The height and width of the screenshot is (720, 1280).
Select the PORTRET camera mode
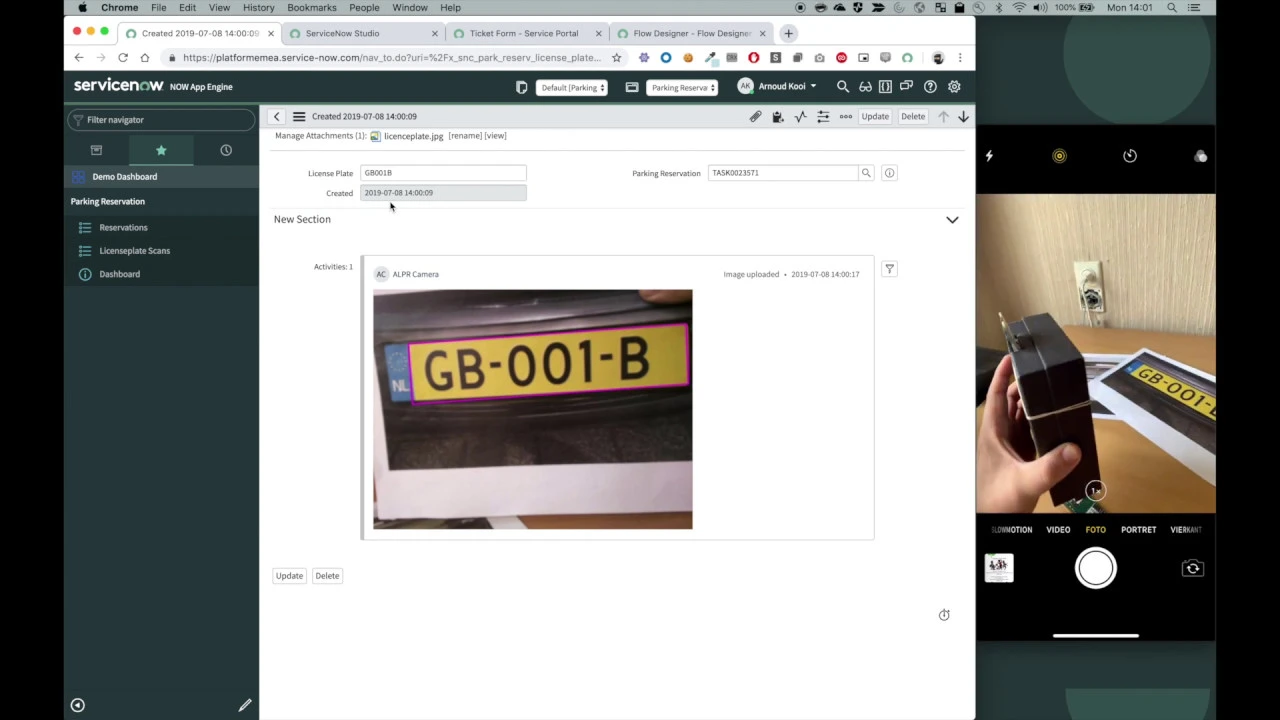[x=1138, y=529]
